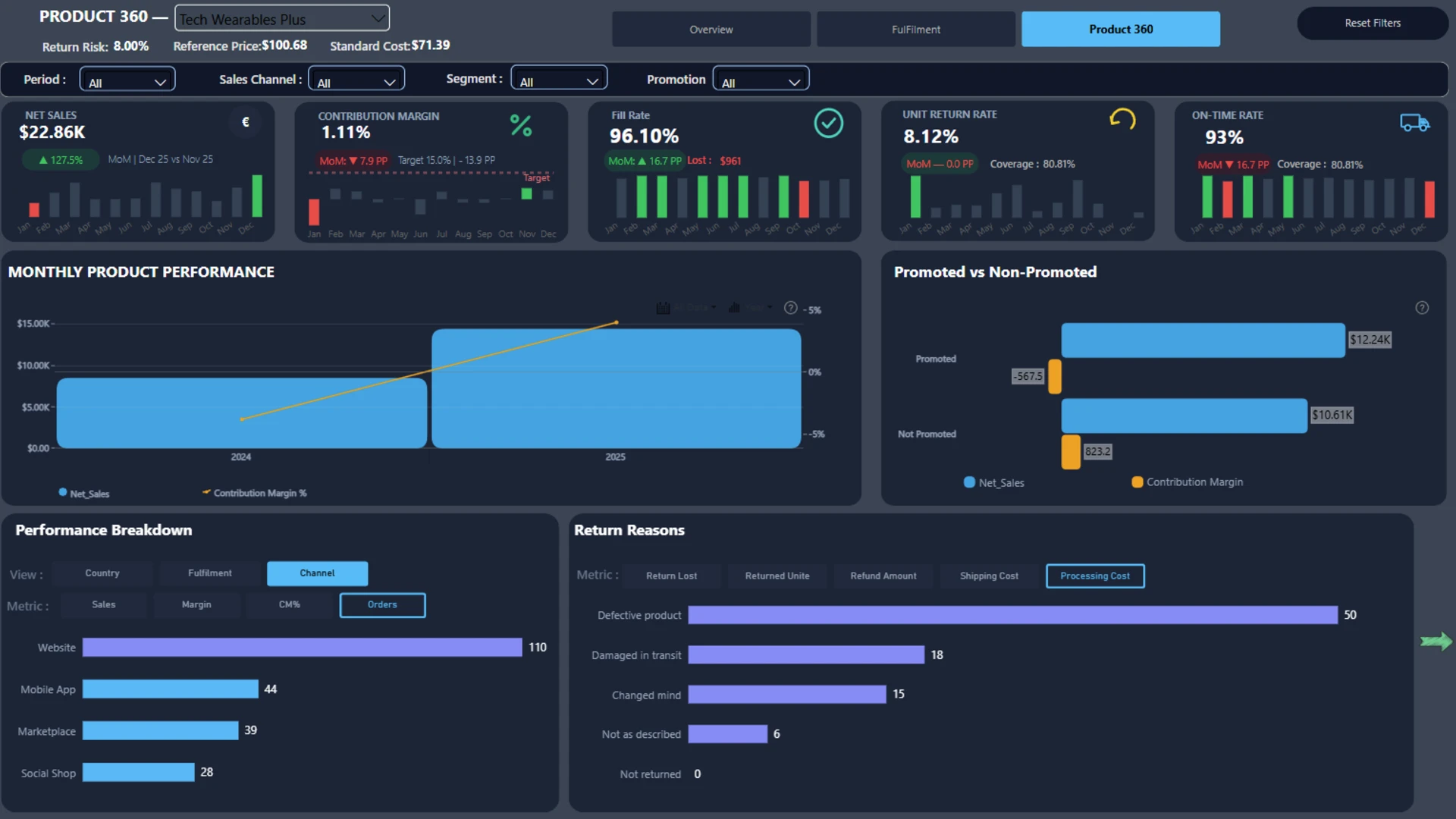This screenshot has height=819, width=1456.
Task: Select the Product 360 tab
Action: point(1121,30)
